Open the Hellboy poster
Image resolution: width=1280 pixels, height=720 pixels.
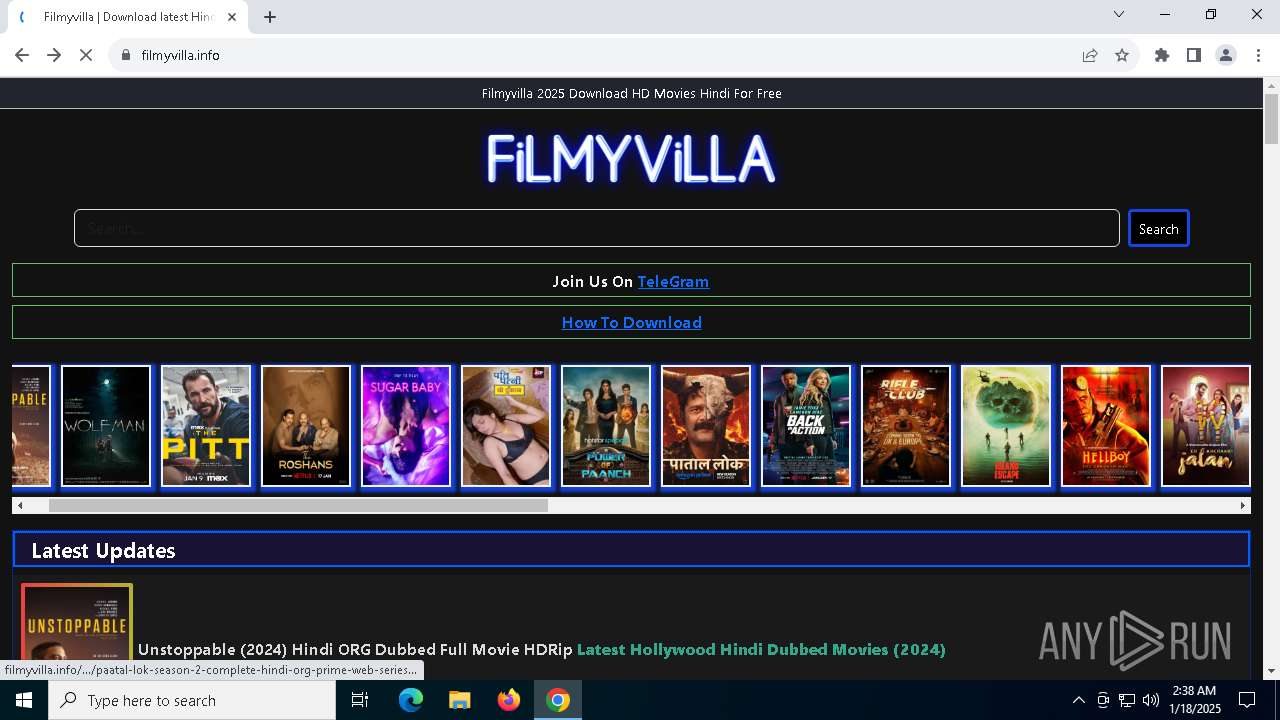[1106, 426]
